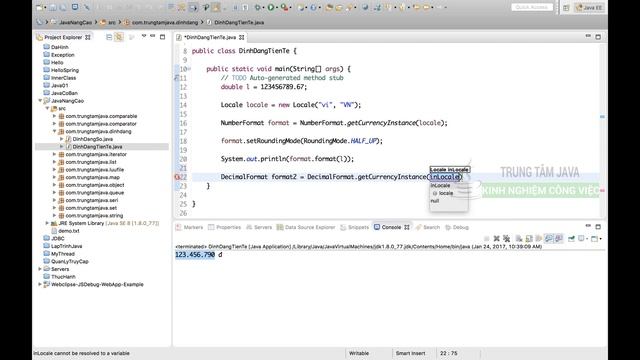
Task: Click JavaNangCao in the breadcrumb
Action: 76,22
